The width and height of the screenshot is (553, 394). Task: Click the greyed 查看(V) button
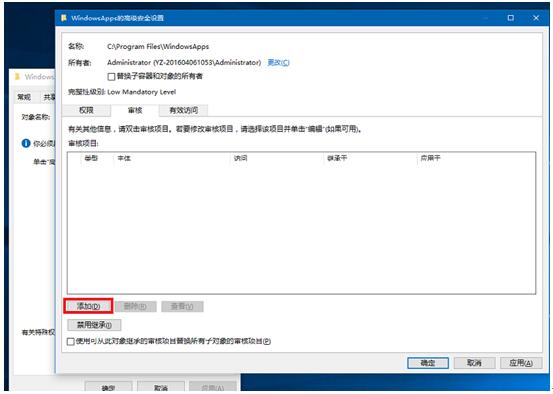click(182, 306)
